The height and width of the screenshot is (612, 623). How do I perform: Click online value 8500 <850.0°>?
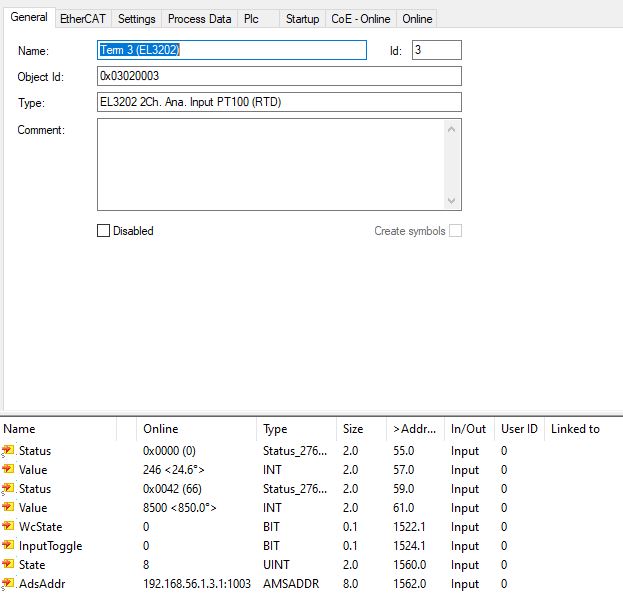pyautogui.click(x=180, y=508)
